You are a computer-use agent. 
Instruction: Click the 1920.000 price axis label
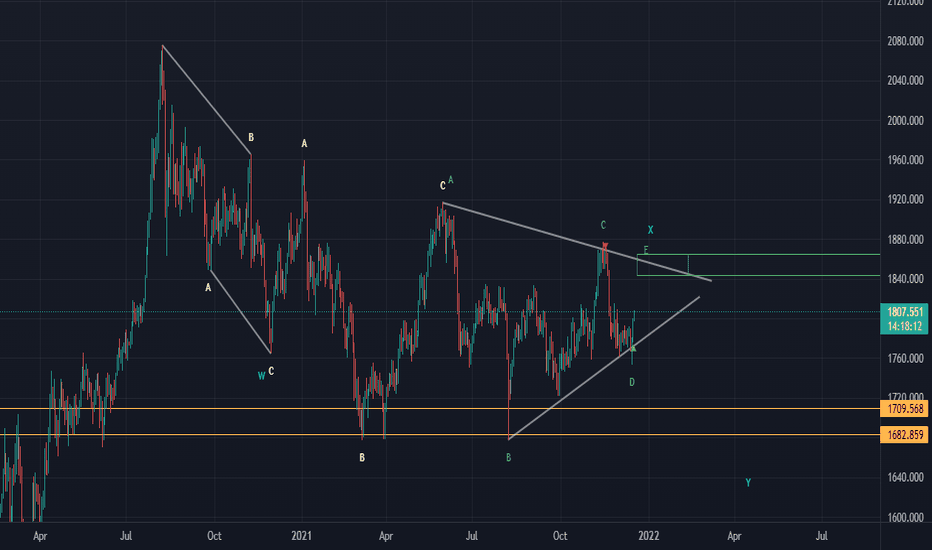[905, 199]
